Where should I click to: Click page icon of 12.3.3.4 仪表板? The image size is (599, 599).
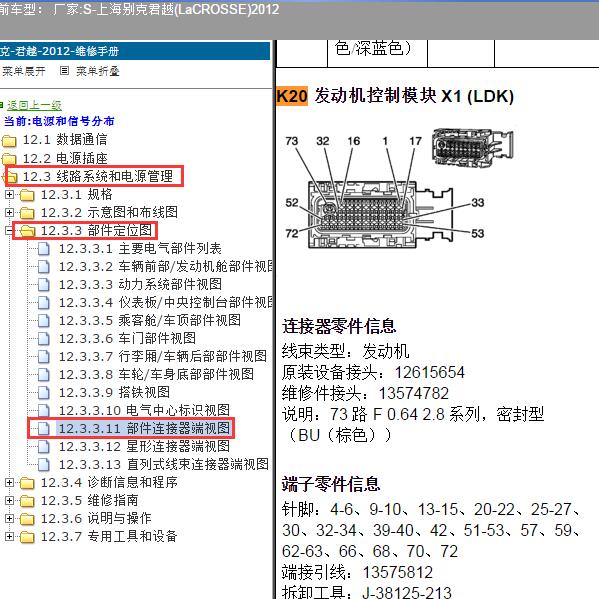point(44,303)
